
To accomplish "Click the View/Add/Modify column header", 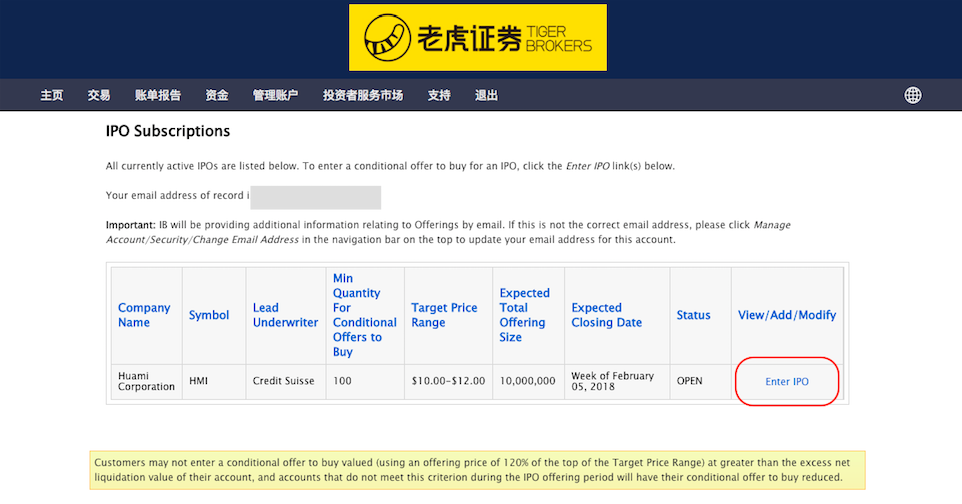I will tap(787, 315).
